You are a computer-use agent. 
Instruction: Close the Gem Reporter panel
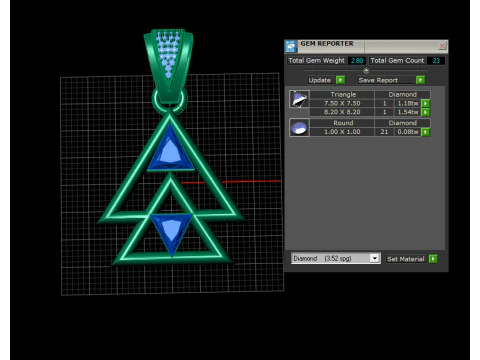click(442, 46)
